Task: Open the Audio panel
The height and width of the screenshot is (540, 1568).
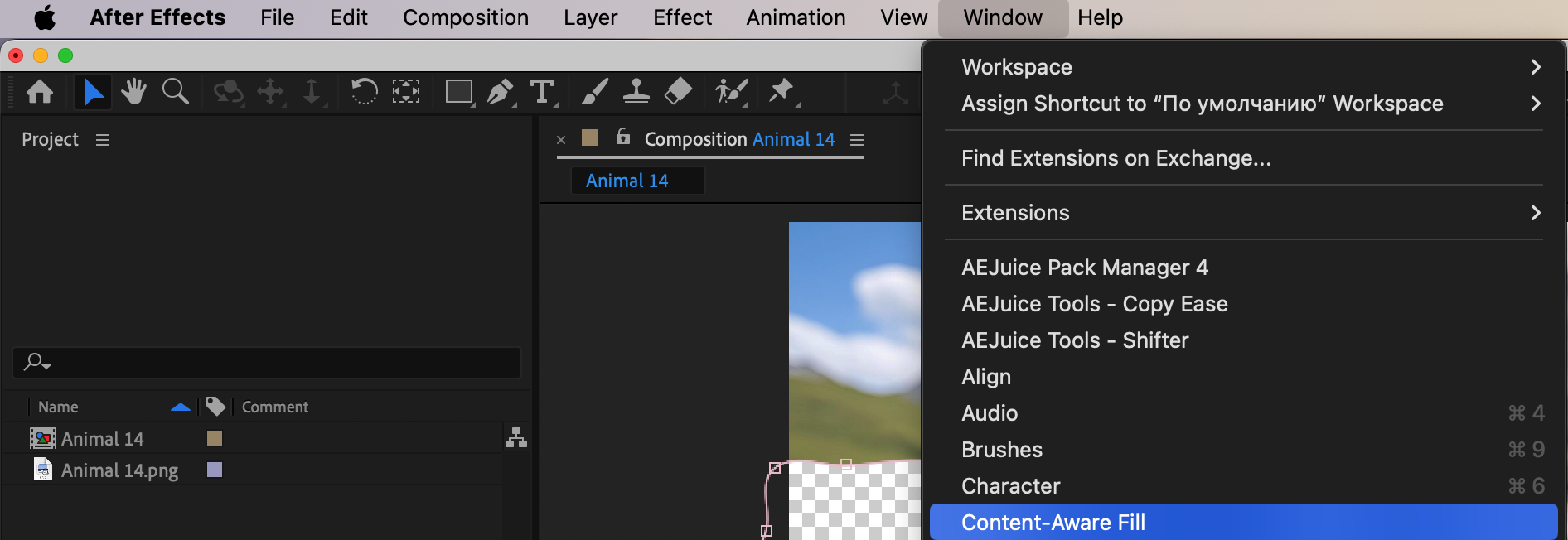Action: 1243,413
